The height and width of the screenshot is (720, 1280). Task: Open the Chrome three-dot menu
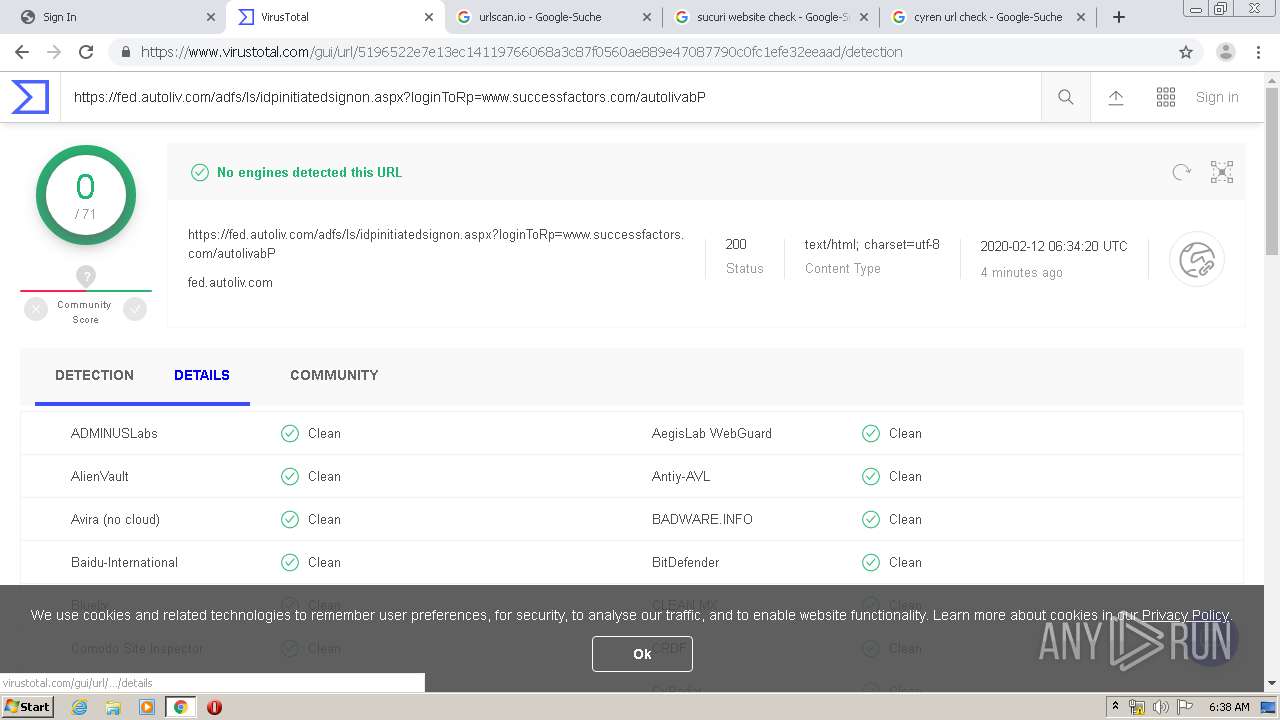[1258, 52]
